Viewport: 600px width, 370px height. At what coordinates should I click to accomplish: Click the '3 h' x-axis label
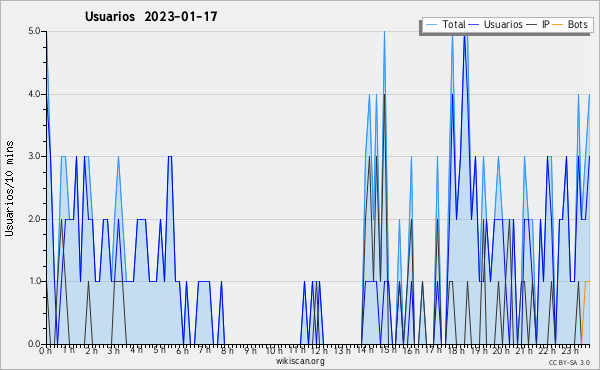(114, 350)
